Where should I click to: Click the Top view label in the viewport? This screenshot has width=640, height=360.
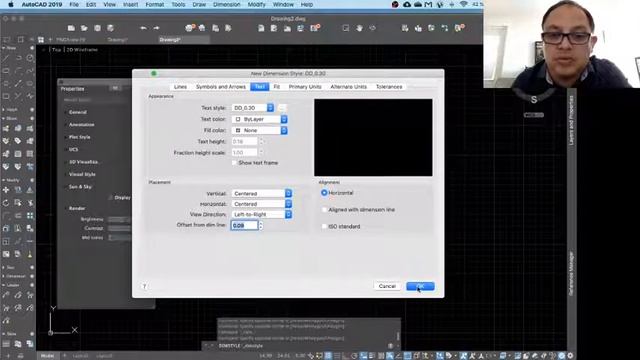56,50
